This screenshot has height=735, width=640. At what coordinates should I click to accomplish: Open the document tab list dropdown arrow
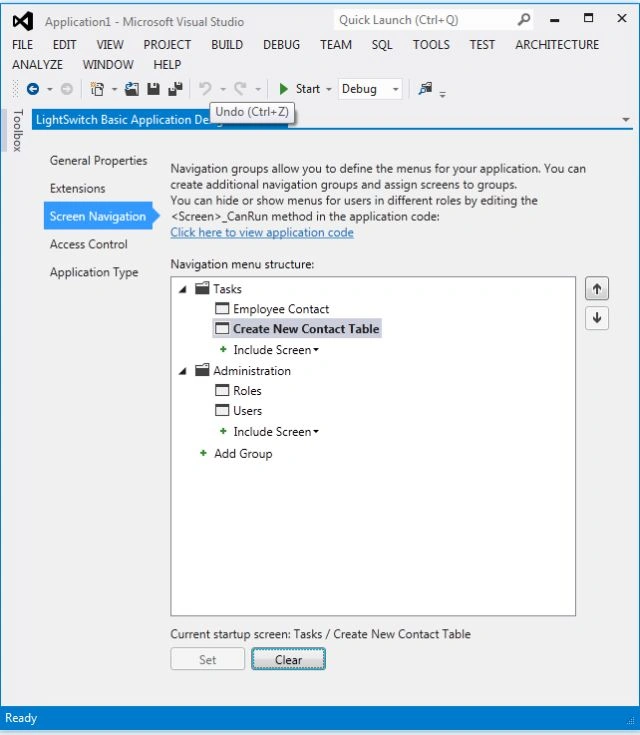click(x=626, y=120)
